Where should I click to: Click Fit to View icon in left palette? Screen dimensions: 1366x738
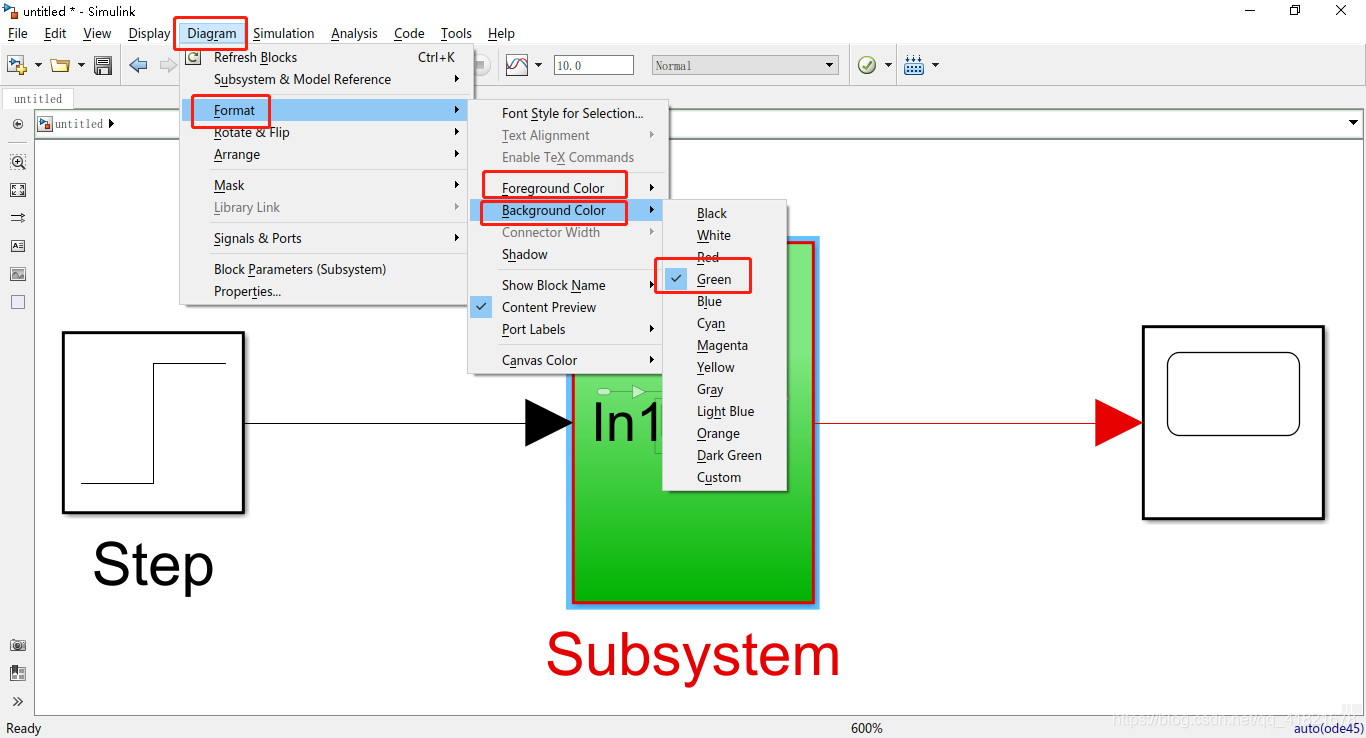[x=18, y=190]
